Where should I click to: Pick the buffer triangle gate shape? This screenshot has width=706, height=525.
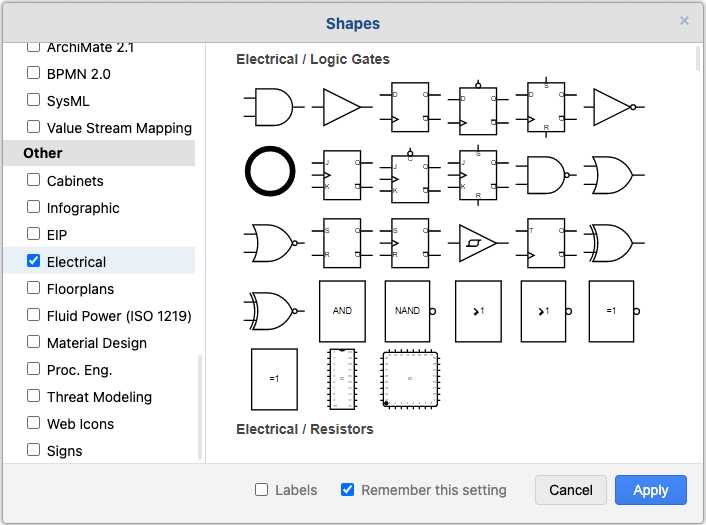tap(342, 107)
